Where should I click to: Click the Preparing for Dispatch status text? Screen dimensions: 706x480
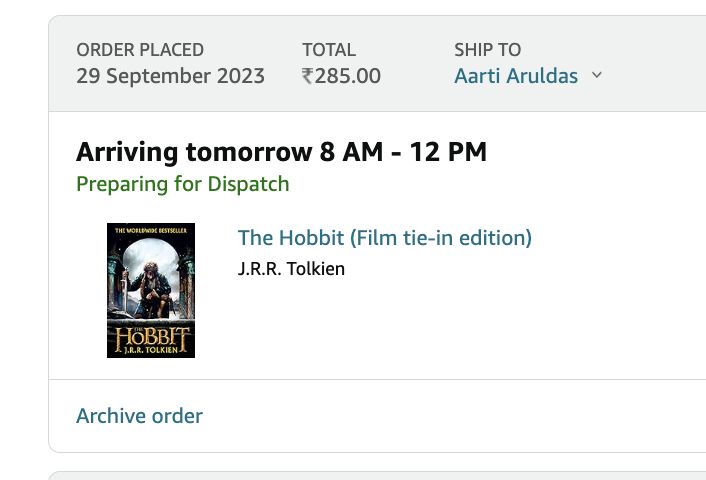pyautogui.click(x=183, y=184)
